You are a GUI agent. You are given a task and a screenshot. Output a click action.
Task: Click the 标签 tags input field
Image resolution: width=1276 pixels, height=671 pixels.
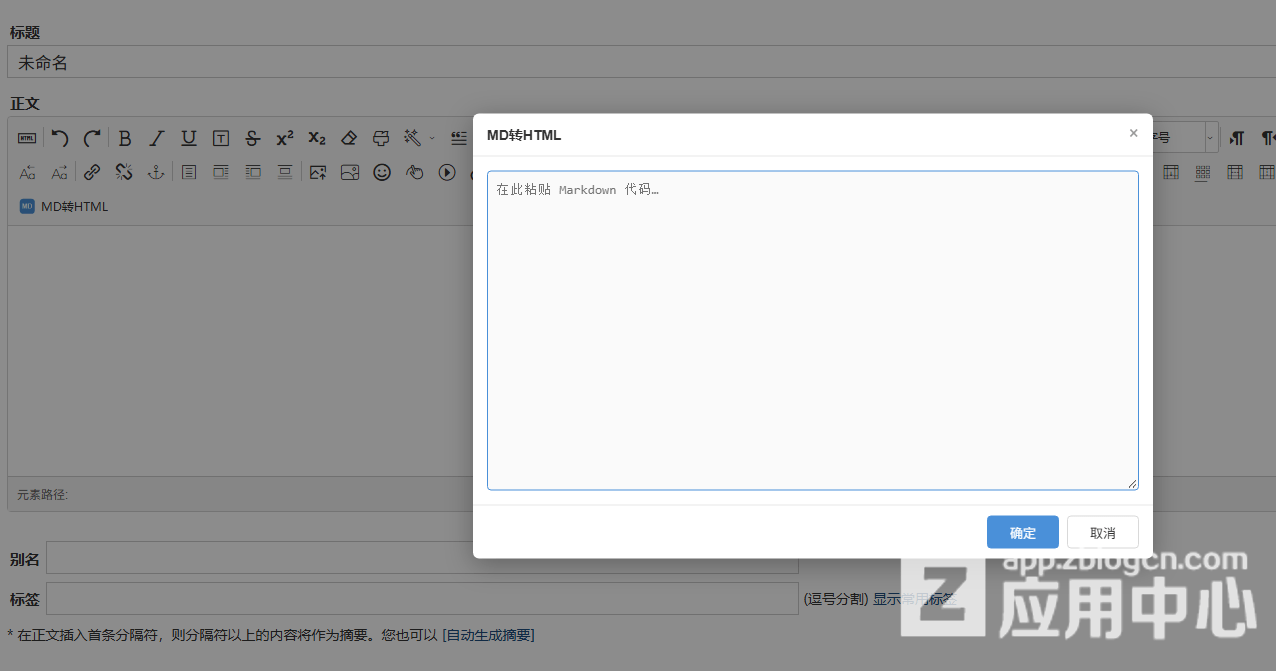[x=422, y=599]
